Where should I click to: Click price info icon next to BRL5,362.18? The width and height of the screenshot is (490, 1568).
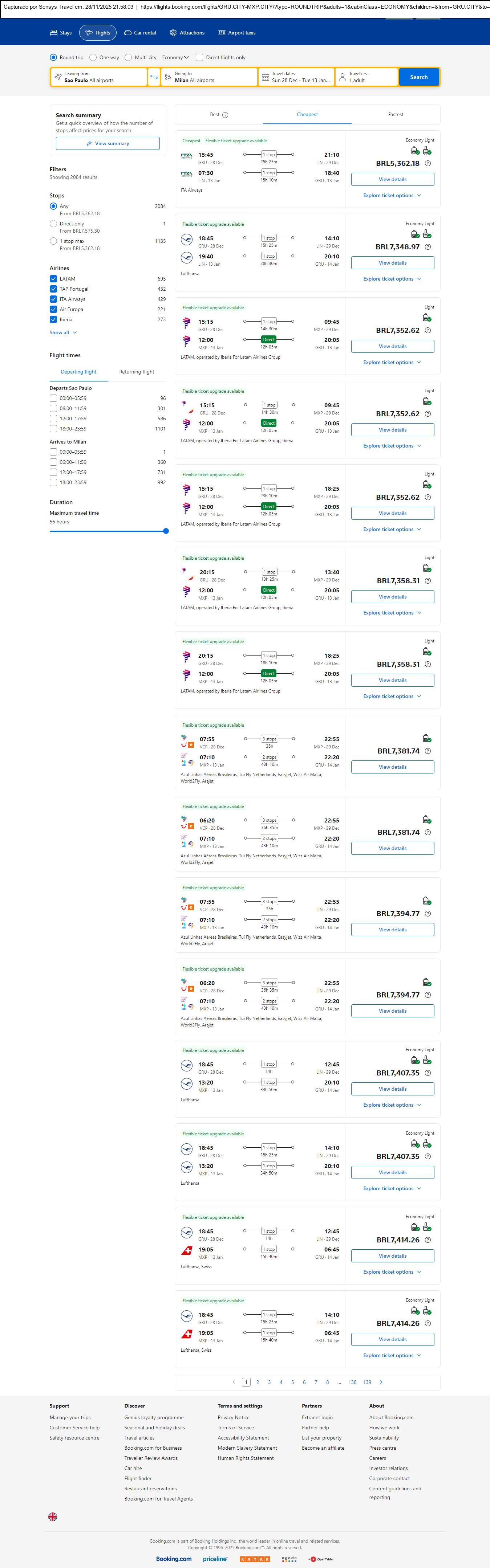point(428,164)
